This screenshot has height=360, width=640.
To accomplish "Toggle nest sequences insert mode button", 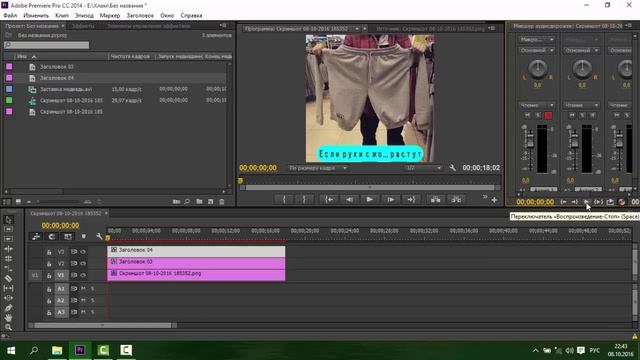I will 36,237.
